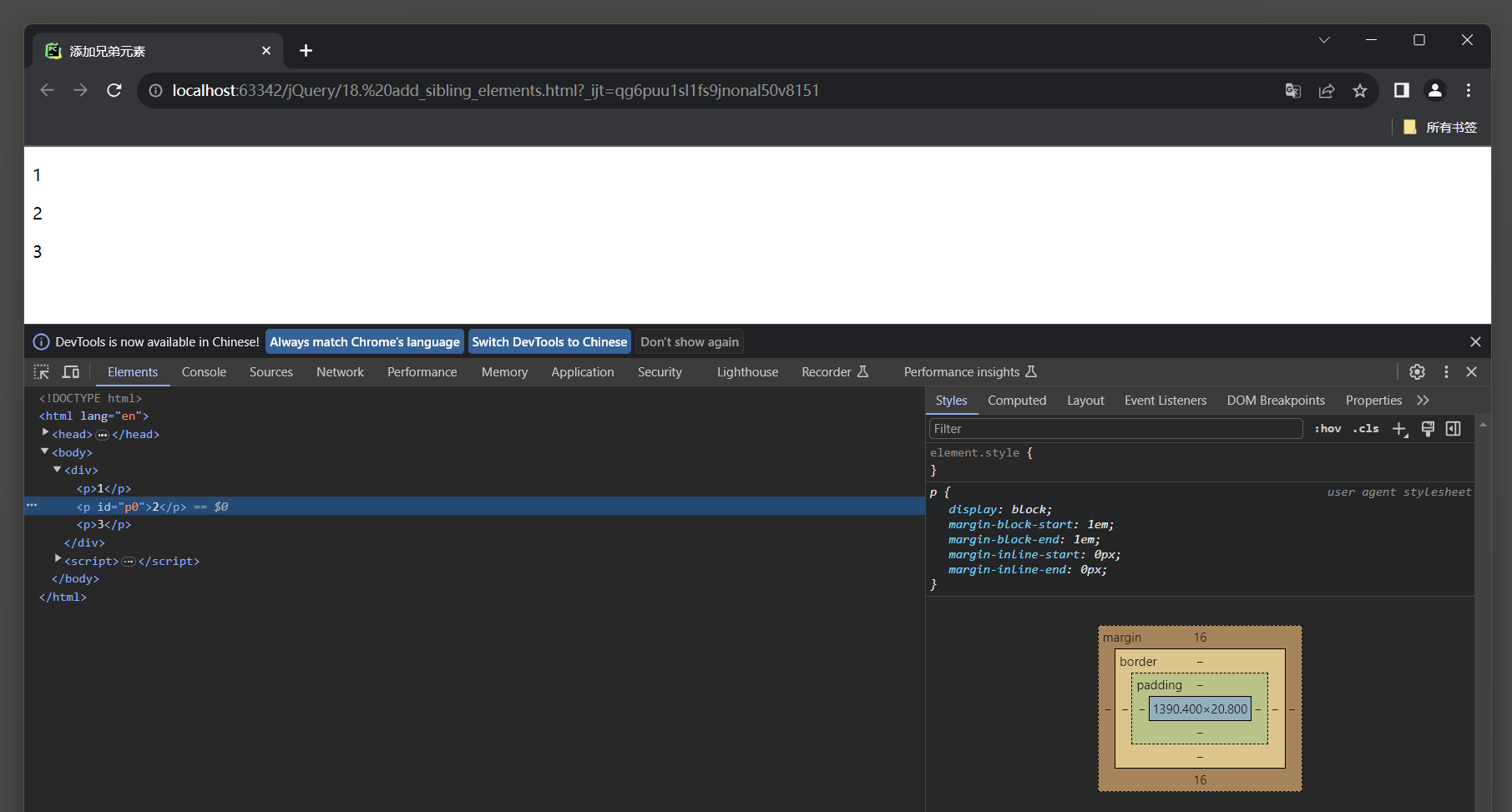View site information icon in address bar
Screen dimensions: 1512x812
coord(155,90)
